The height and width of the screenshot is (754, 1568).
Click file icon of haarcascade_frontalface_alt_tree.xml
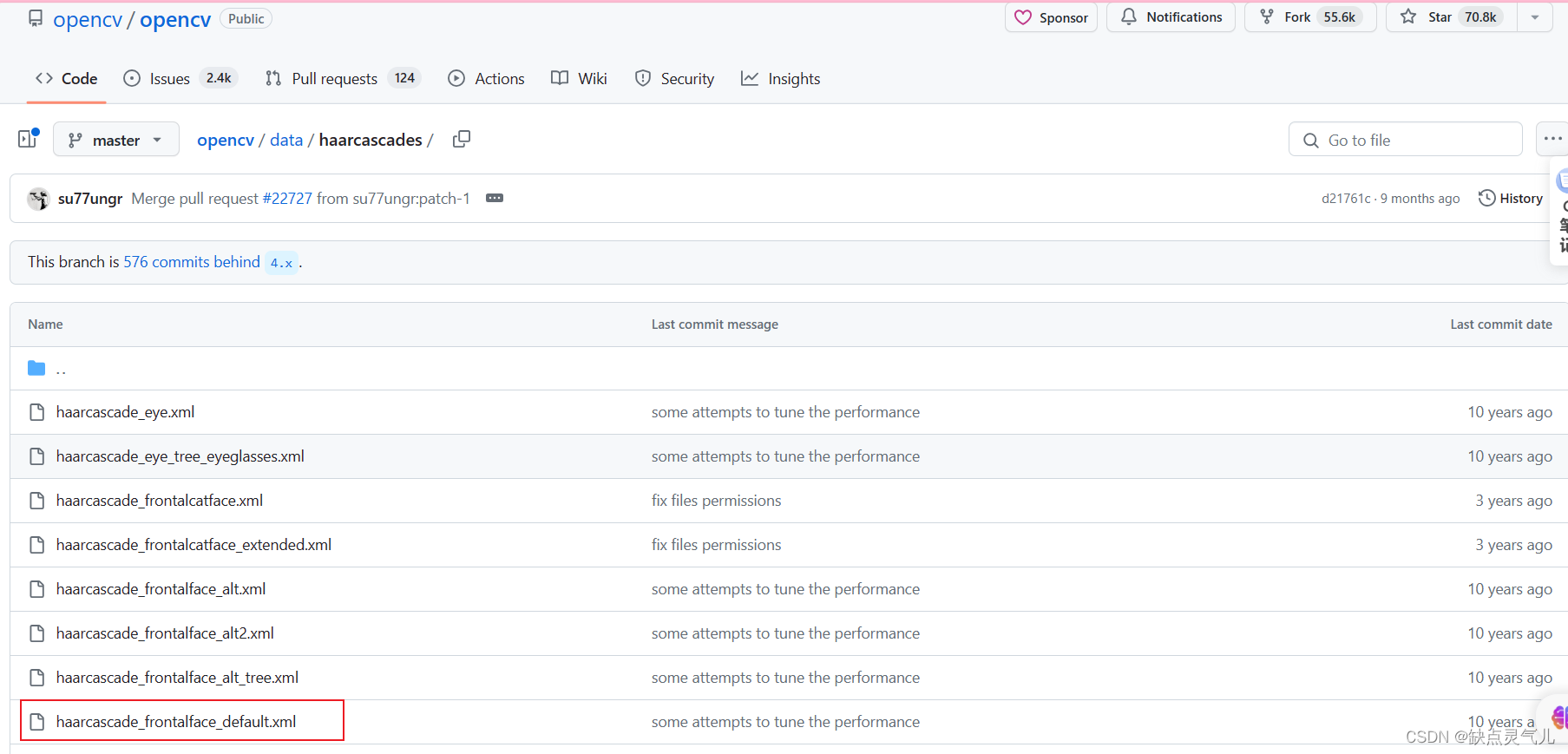point(36,678)
